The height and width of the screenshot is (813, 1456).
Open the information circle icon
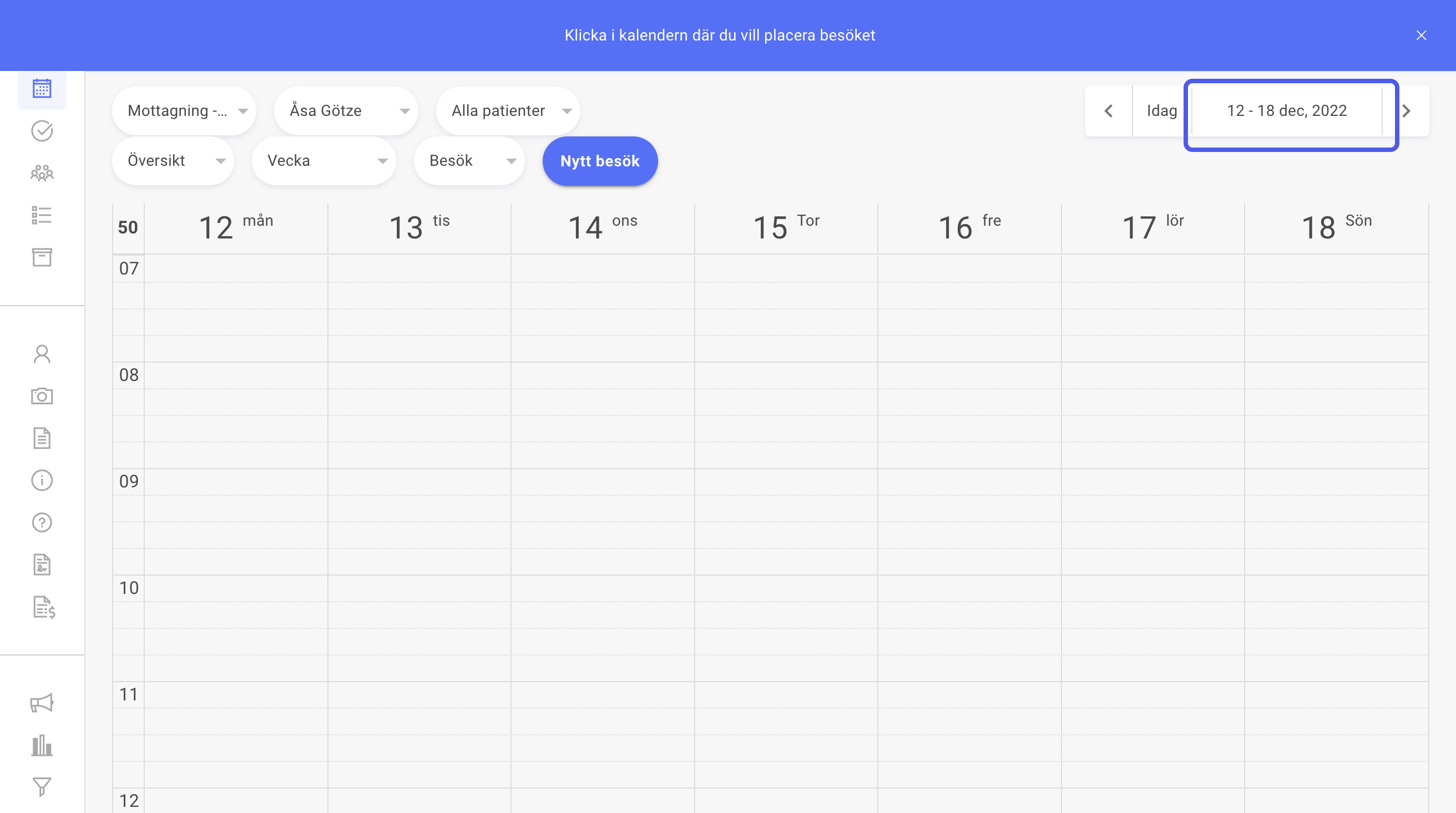42,480
